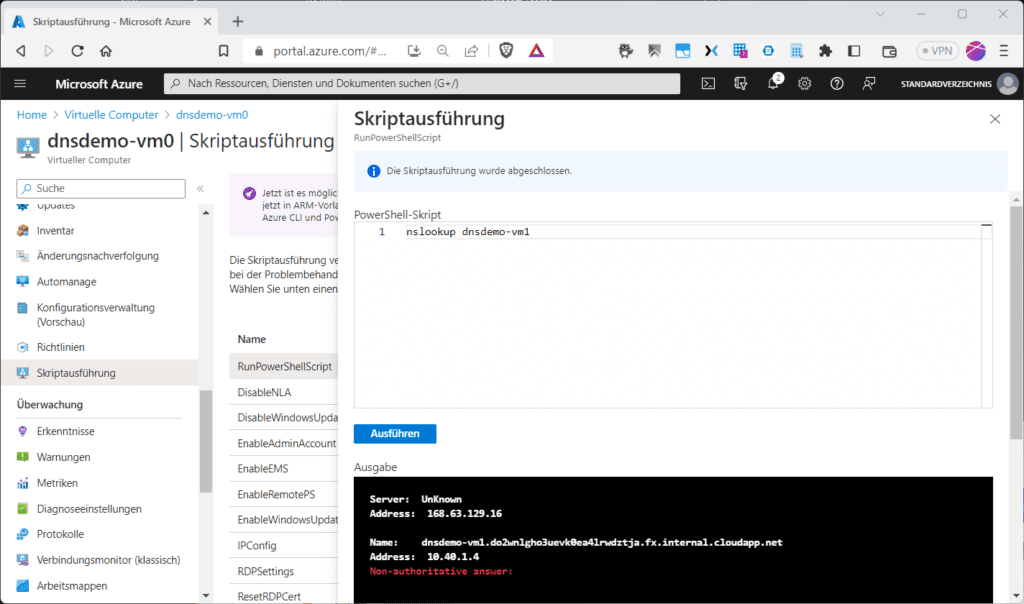
Task: Collapse the left menu with the double chevron
Action: point(200,188)
